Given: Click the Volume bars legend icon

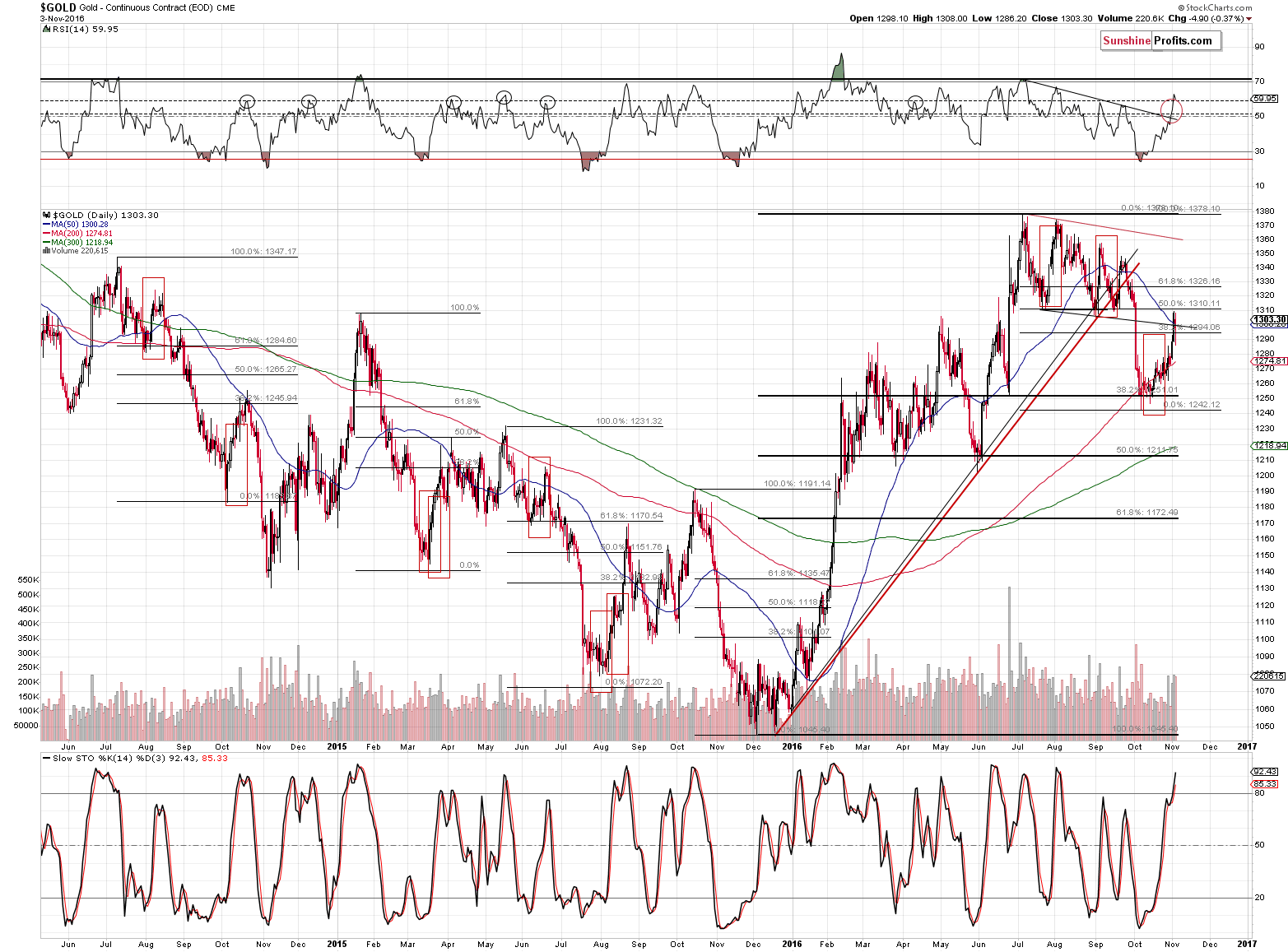Looking at the screenshot, I should [46, 251].
